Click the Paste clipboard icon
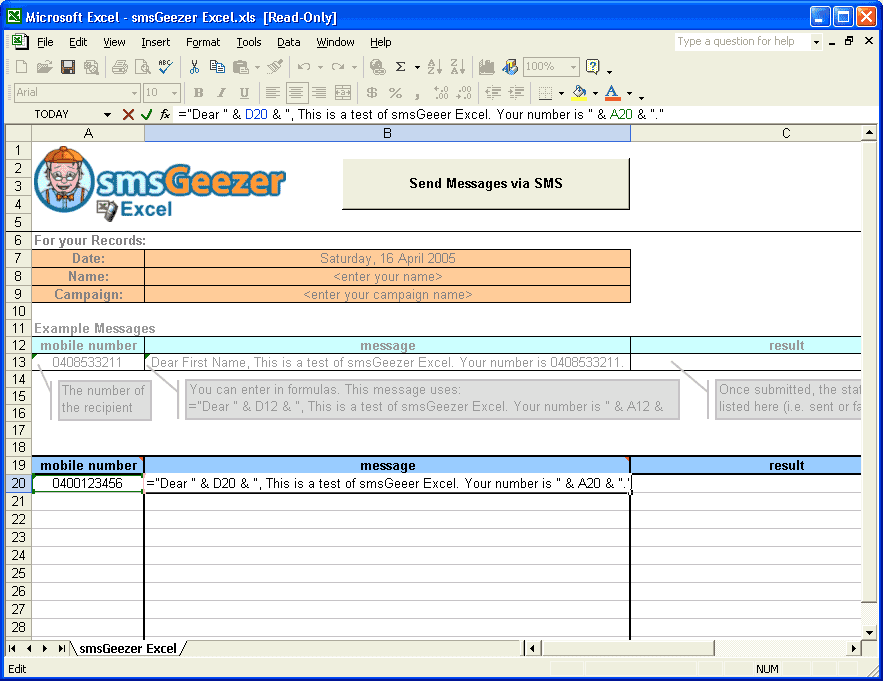 point(241,67)
